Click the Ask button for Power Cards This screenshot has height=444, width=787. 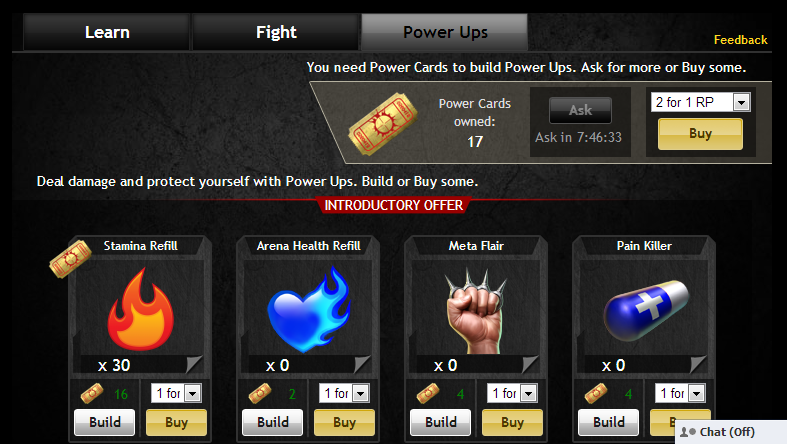[x=580, y=110]
